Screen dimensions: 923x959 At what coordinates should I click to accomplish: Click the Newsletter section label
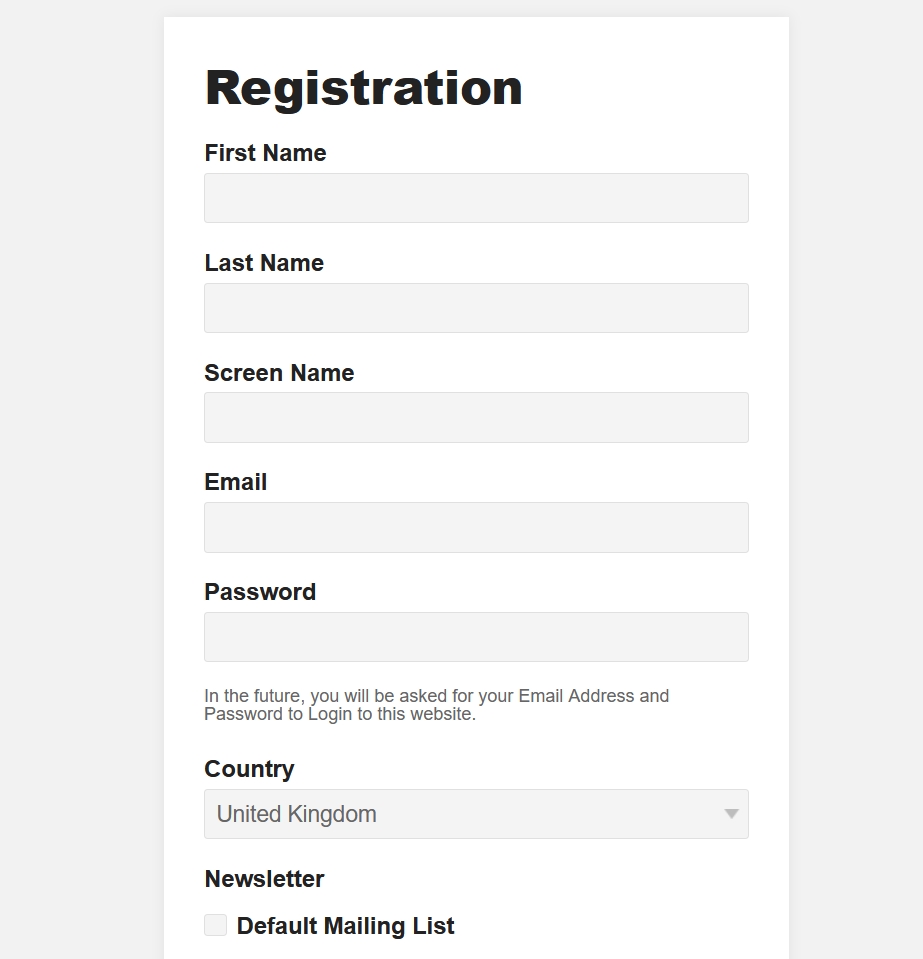pos(264,879)
